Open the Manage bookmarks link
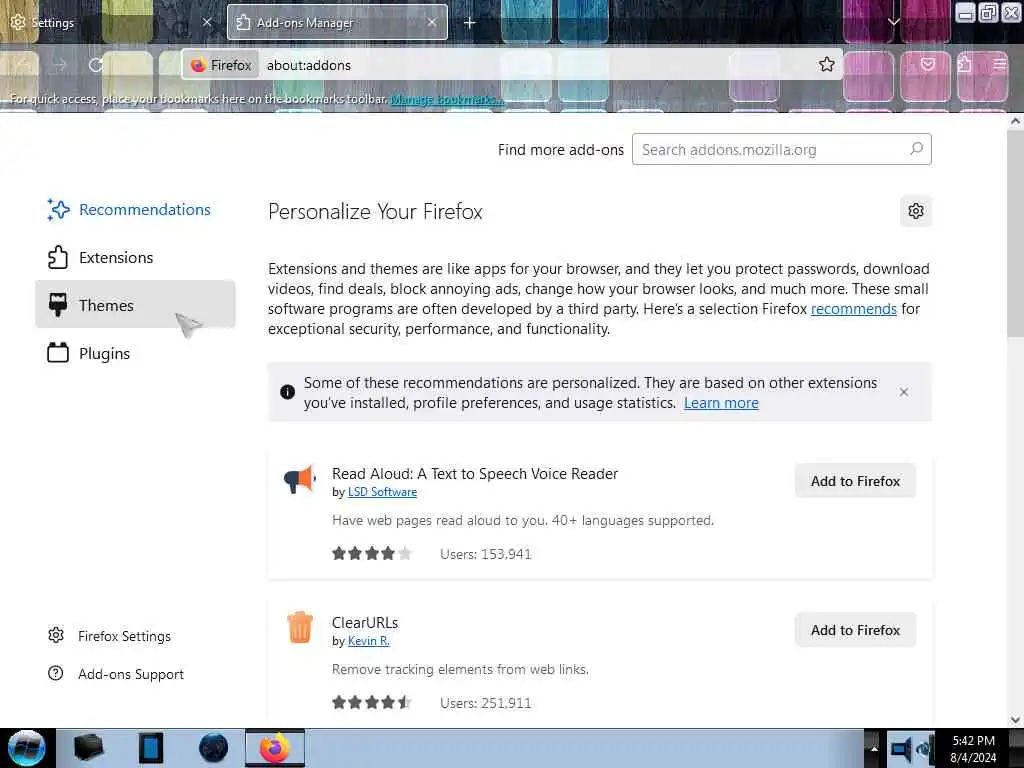Image resolution: width=1024 pixels, height=768 pixels. coord(447,99)
